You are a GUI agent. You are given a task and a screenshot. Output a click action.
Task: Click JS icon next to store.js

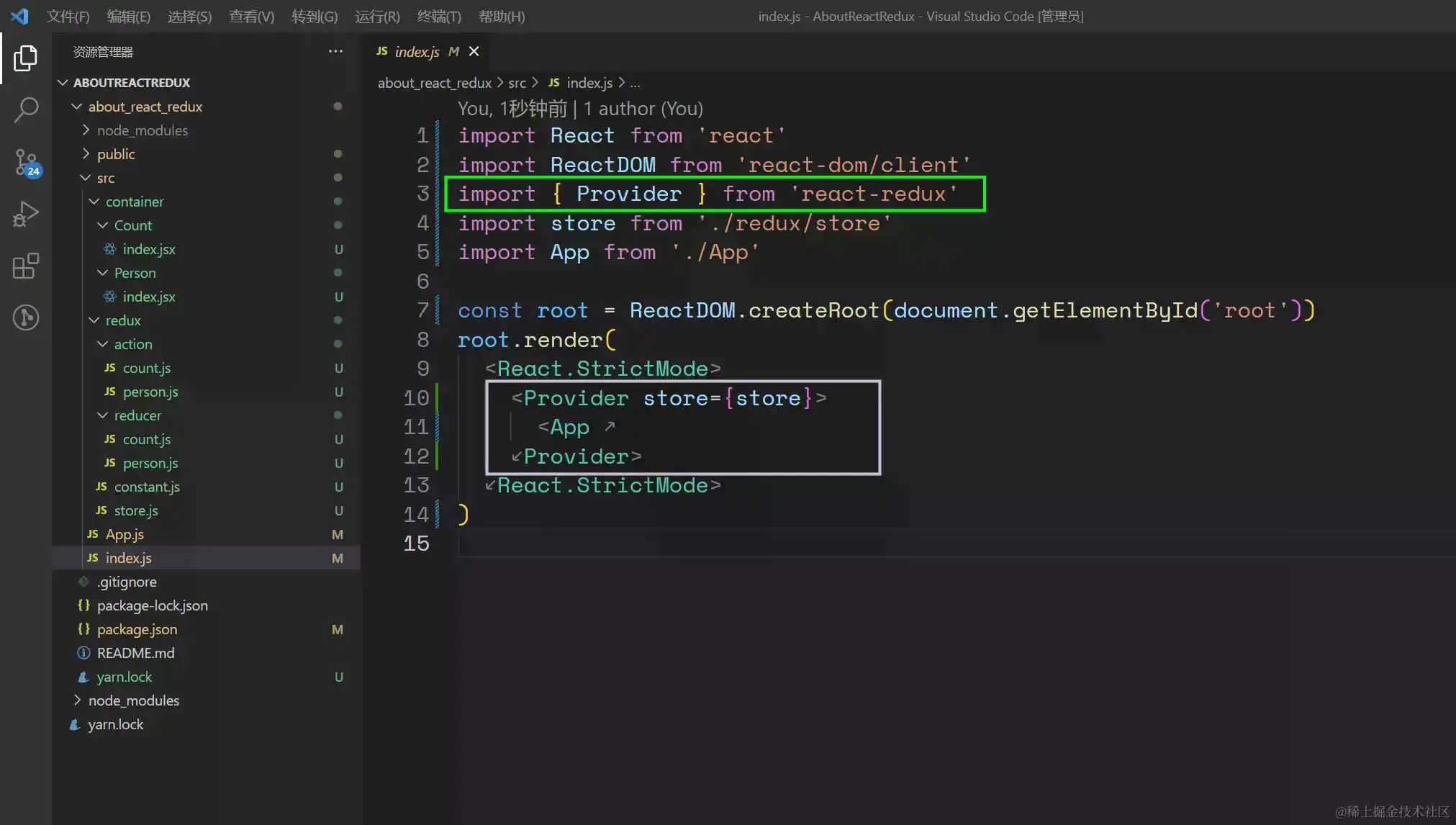[x=101, y=510]
